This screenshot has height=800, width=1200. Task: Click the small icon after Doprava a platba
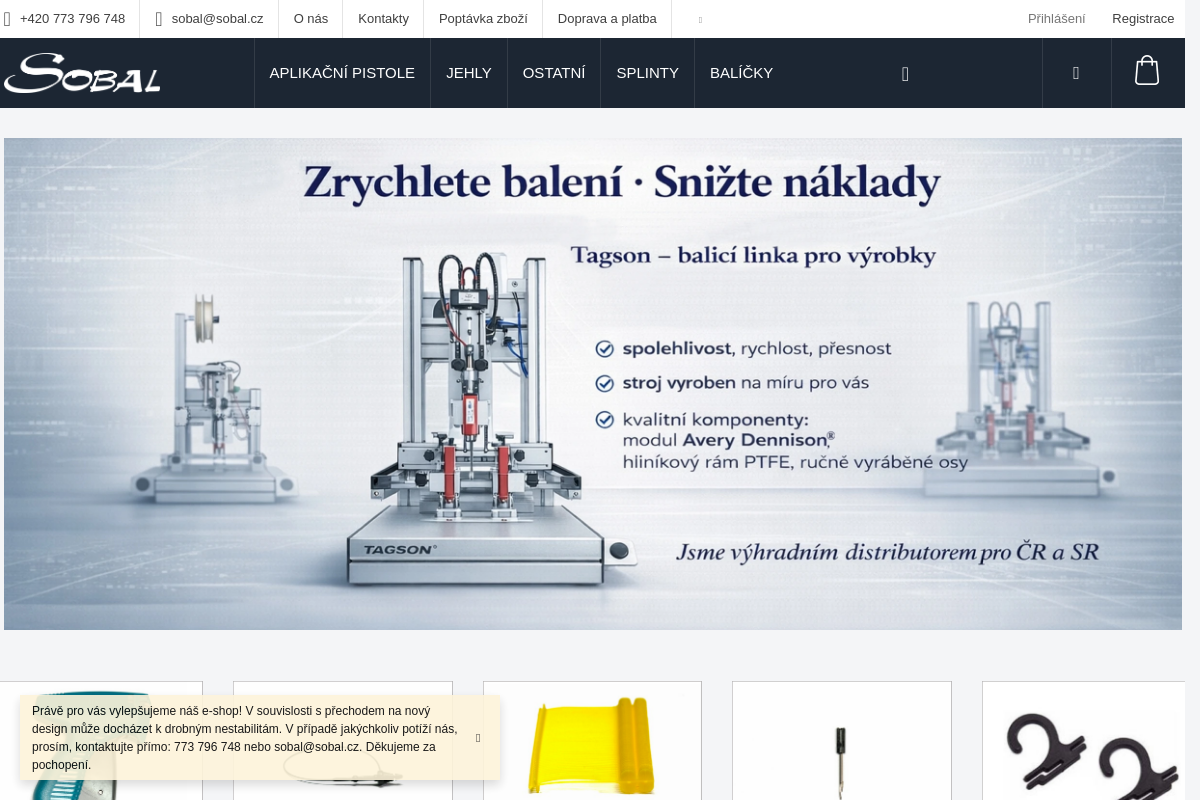coord(700,20)
